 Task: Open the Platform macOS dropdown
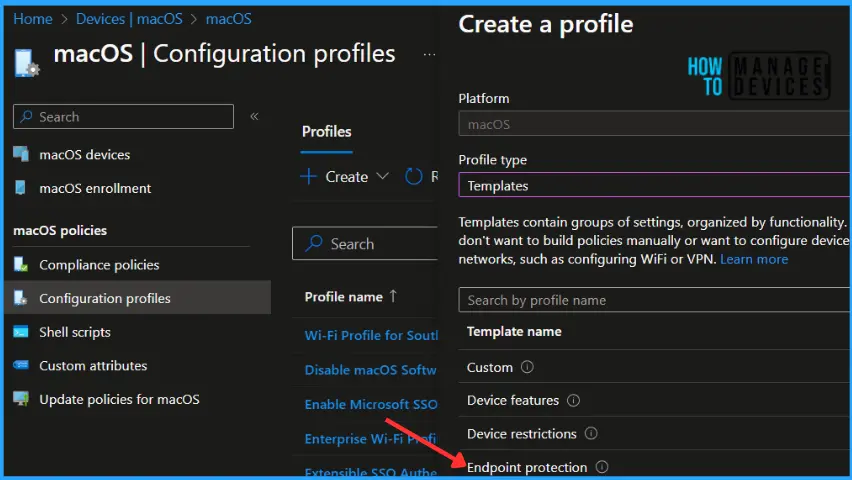click(654, 124)
